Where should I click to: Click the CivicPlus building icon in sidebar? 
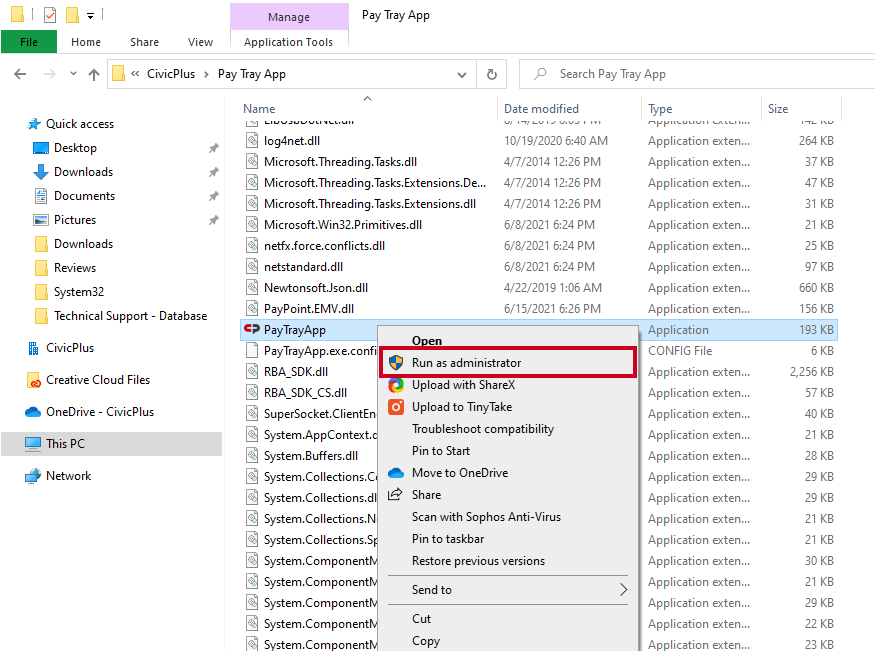coord(33,348)
